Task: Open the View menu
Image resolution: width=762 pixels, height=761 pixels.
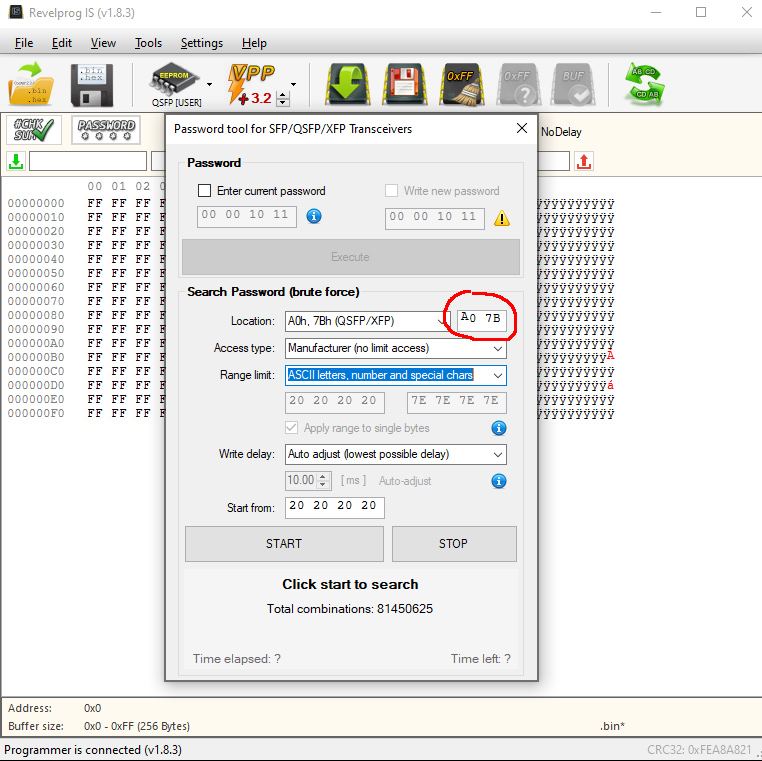Action: (103, 43)
